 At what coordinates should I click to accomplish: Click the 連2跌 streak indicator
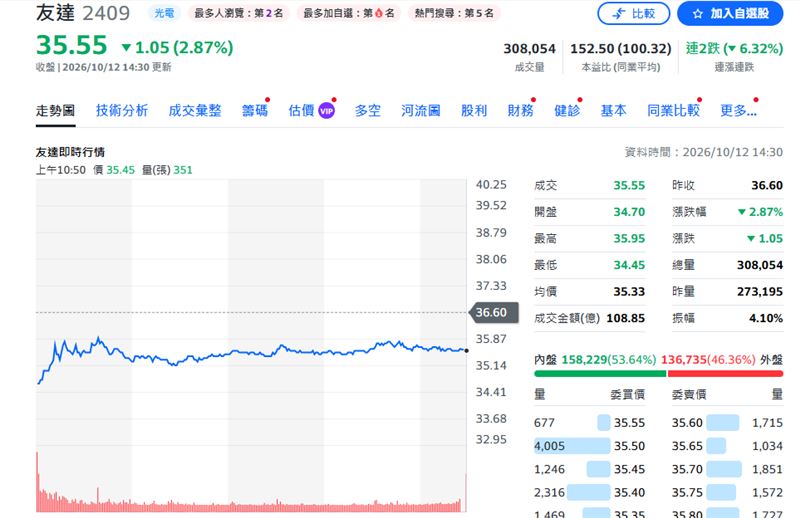click(734, 48)
